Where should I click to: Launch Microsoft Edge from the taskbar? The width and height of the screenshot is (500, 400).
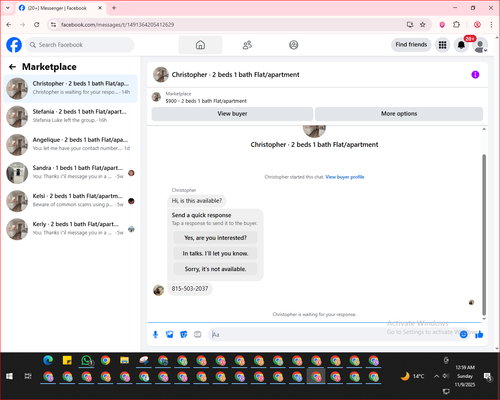[48, 360]
